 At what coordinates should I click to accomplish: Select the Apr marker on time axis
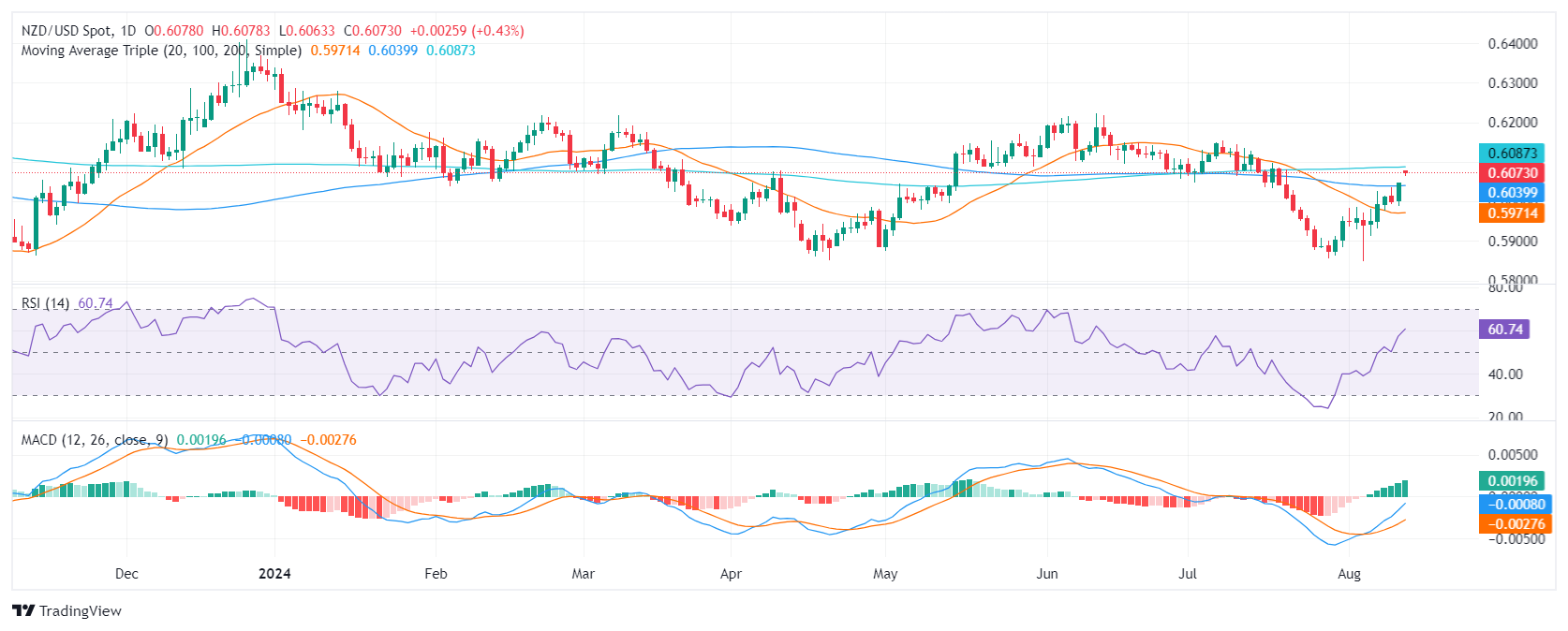pyautogui.click(x=731, y=574)
